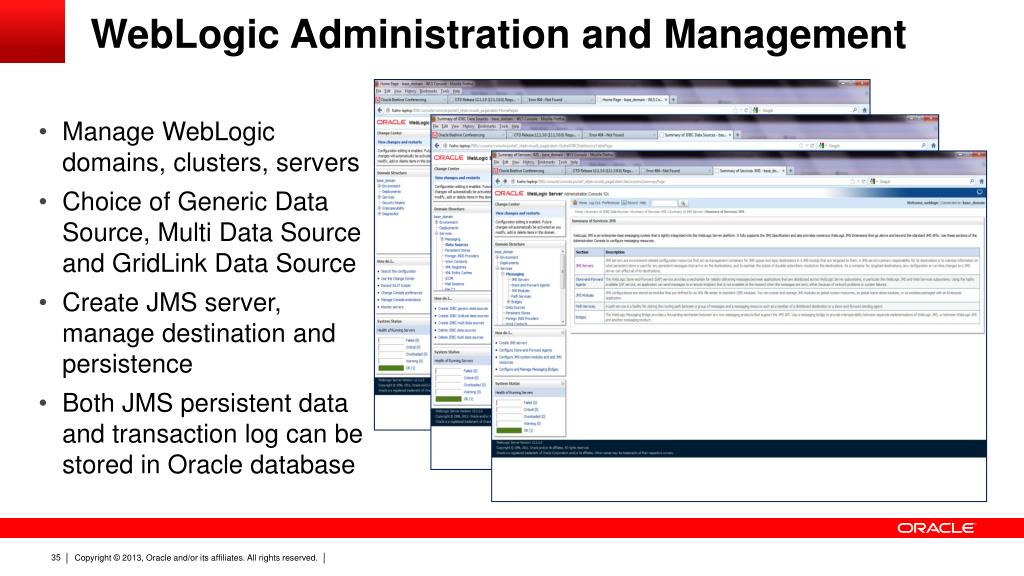1024x576 pixels.
Task: Click Overloaded (0) status in front window
Action: (x=534, y=417)
